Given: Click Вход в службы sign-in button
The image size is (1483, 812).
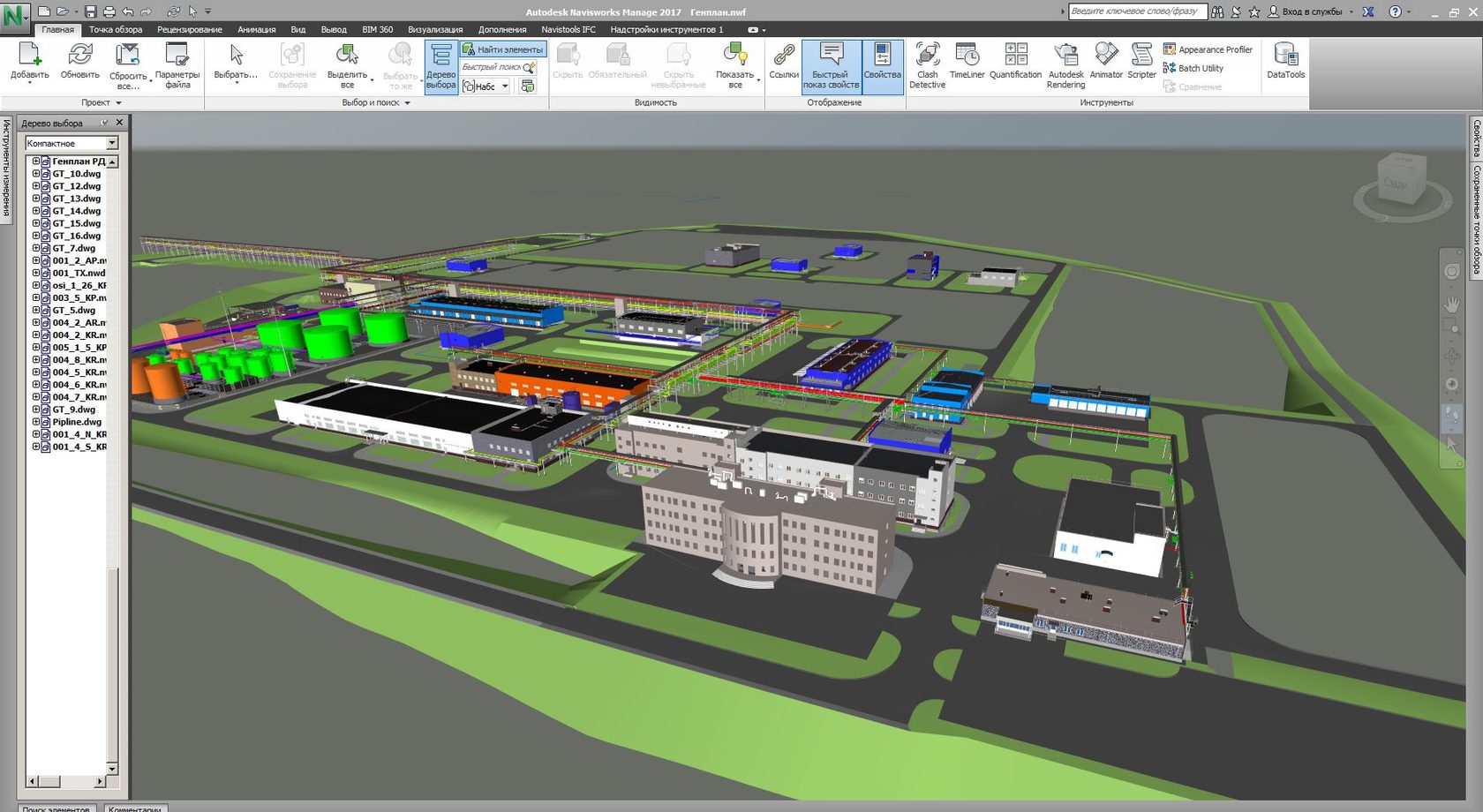Looking at the screenshot, I should point(1305,11).
